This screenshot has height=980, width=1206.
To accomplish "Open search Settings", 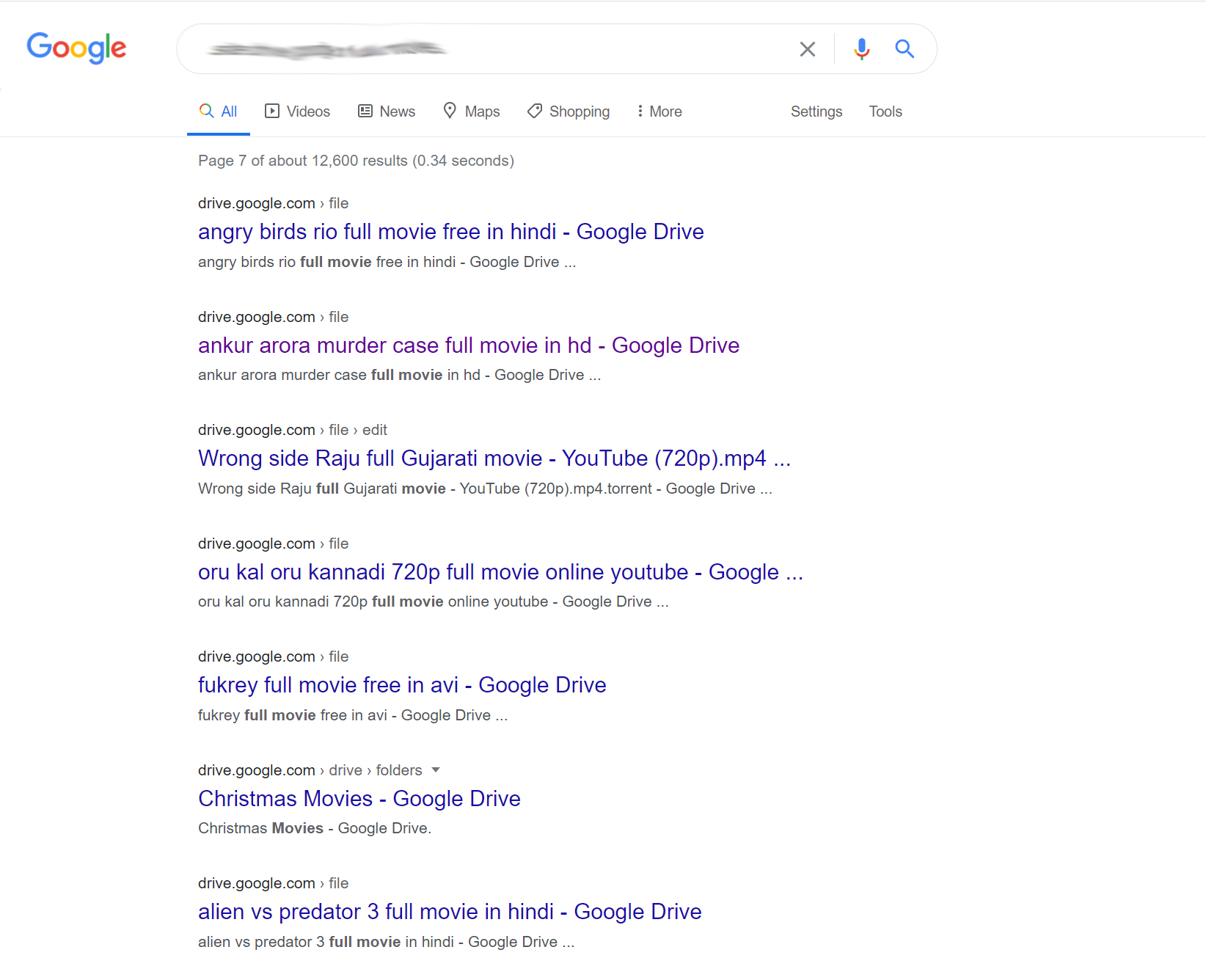I will [x=816, y=111].
